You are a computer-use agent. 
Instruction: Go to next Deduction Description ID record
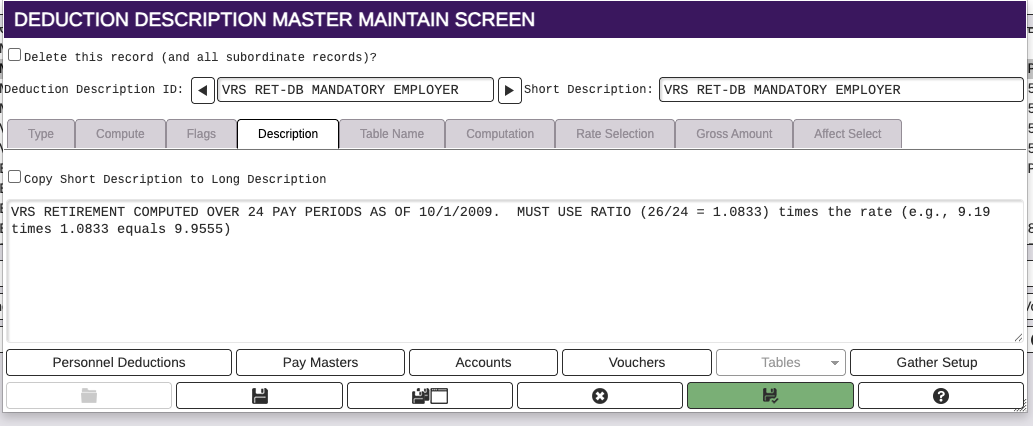pos(509,90)
